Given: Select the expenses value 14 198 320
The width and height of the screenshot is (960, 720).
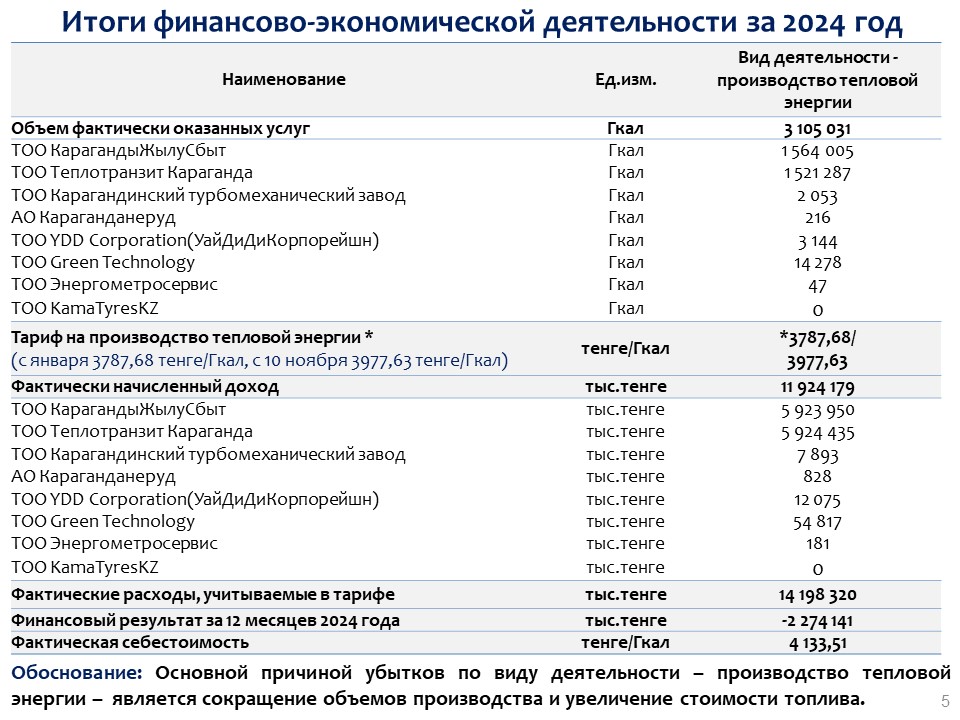Looking at the screenshot, I should 817,595.
